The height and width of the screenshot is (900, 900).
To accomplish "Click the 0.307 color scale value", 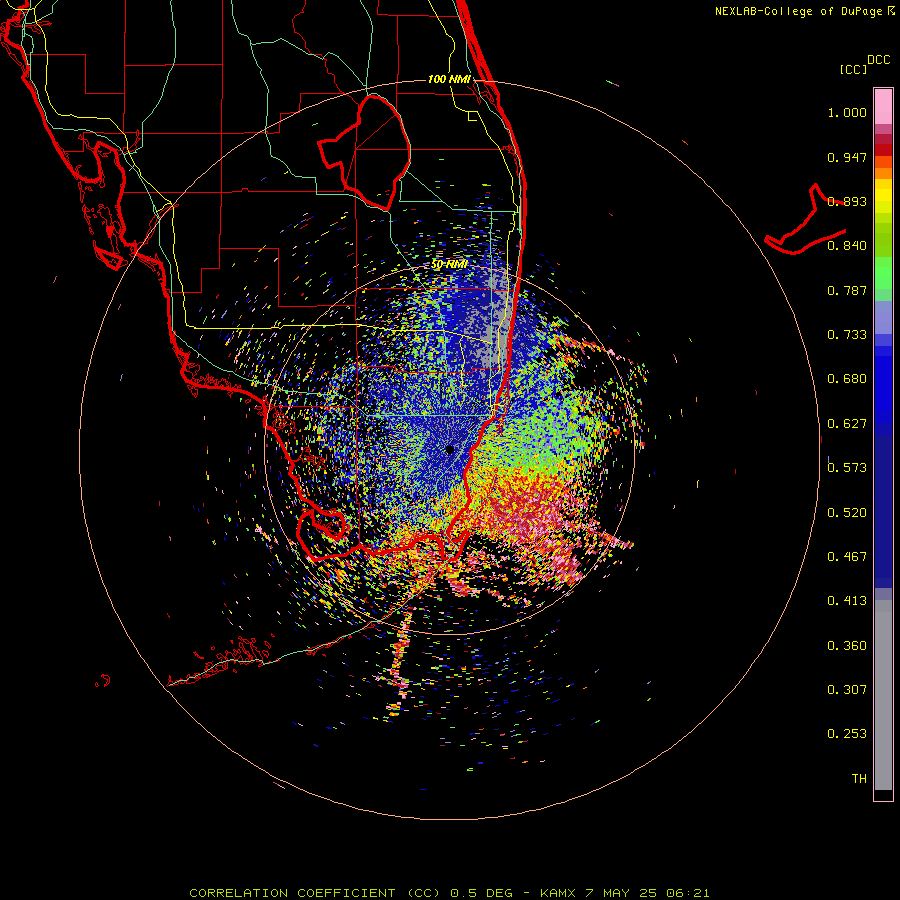I will [847, 690].
